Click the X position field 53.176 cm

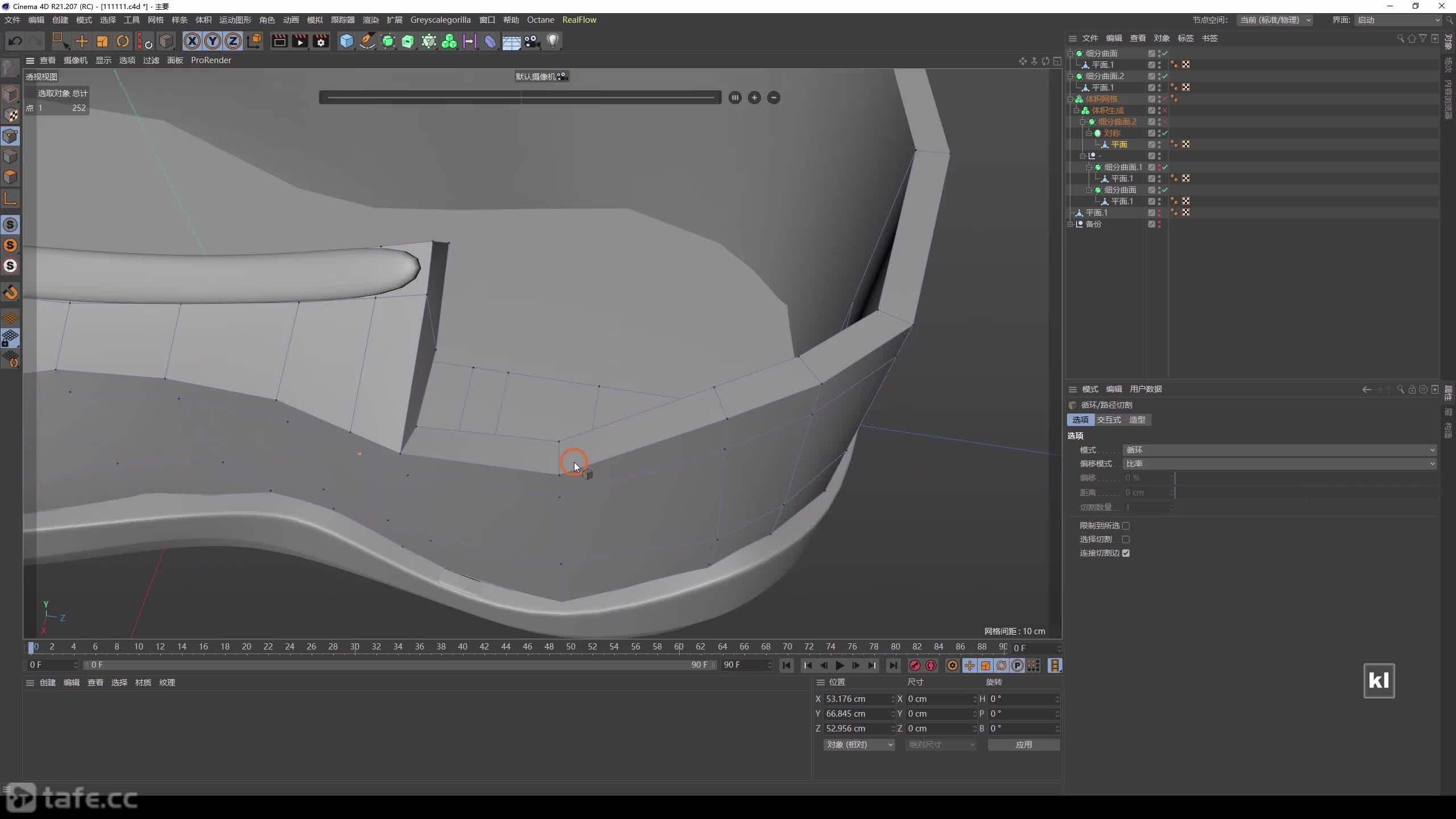click(858, 699)
